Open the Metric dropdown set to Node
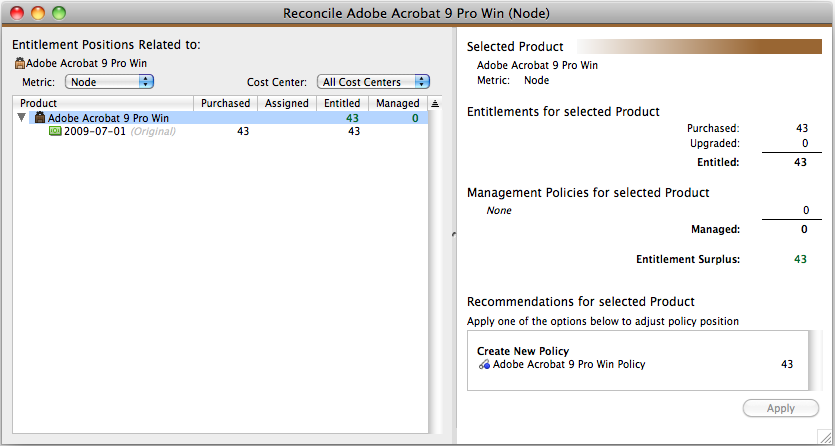The width and height of the screenshot is (835, 446). 109,82
